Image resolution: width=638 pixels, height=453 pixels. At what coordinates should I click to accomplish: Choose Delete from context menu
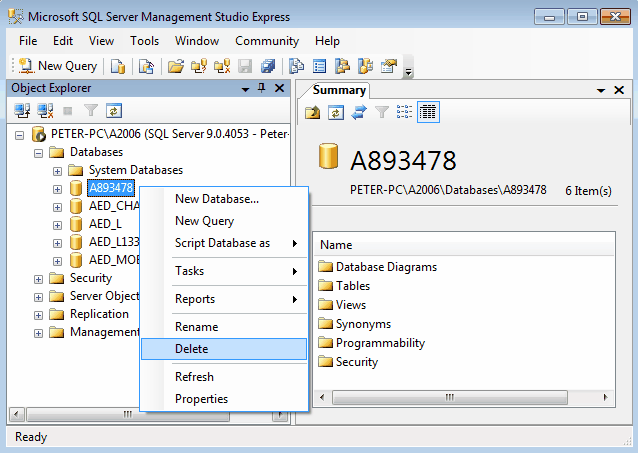[x=224, y=349]
